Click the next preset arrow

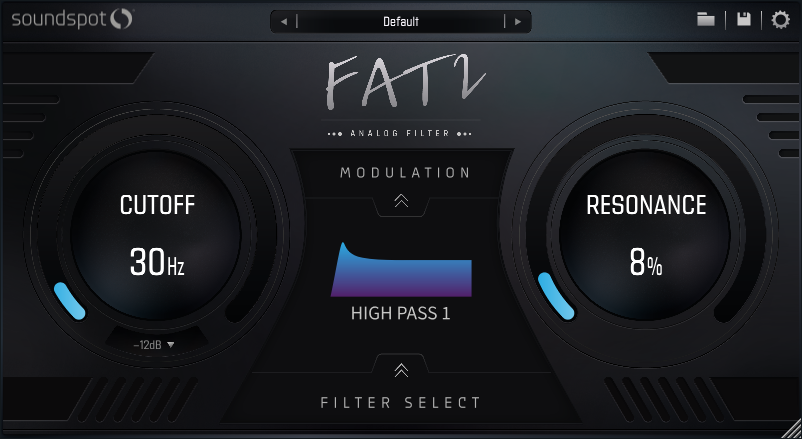click(518, 21)
